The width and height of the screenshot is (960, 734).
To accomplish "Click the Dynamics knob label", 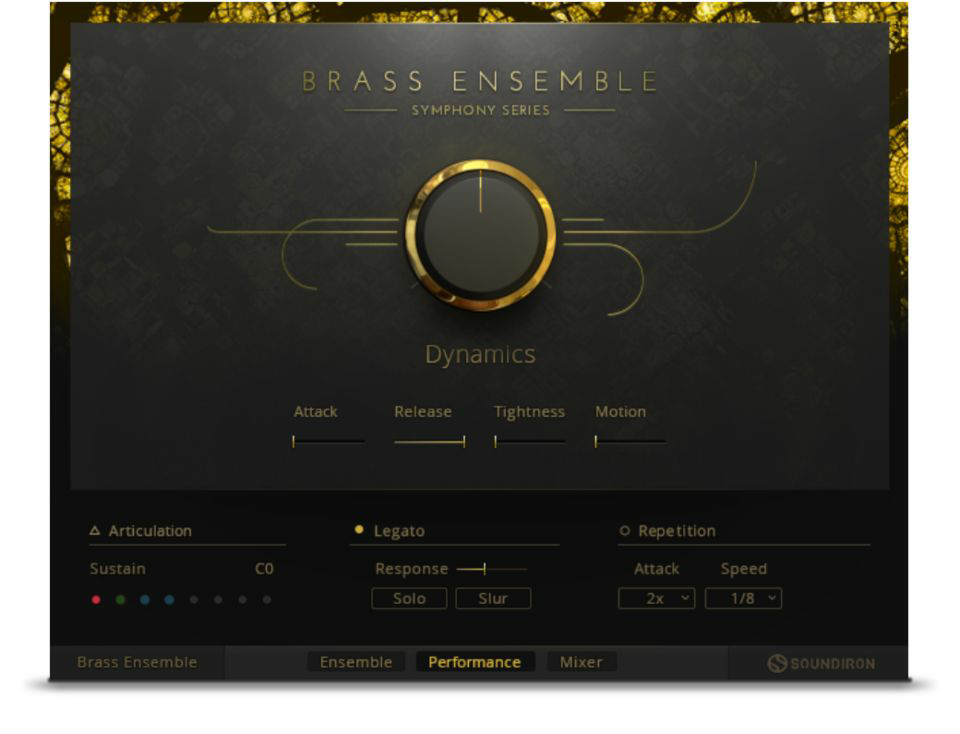I will tap(481, 355).
